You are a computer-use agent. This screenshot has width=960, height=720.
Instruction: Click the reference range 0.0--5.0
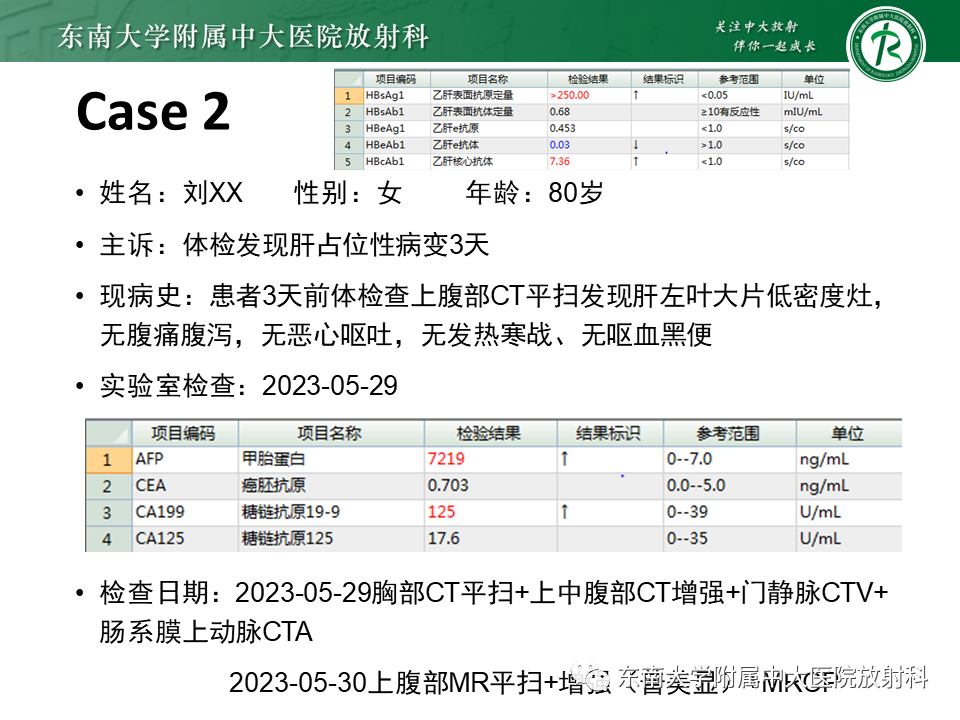pos(696,486)
